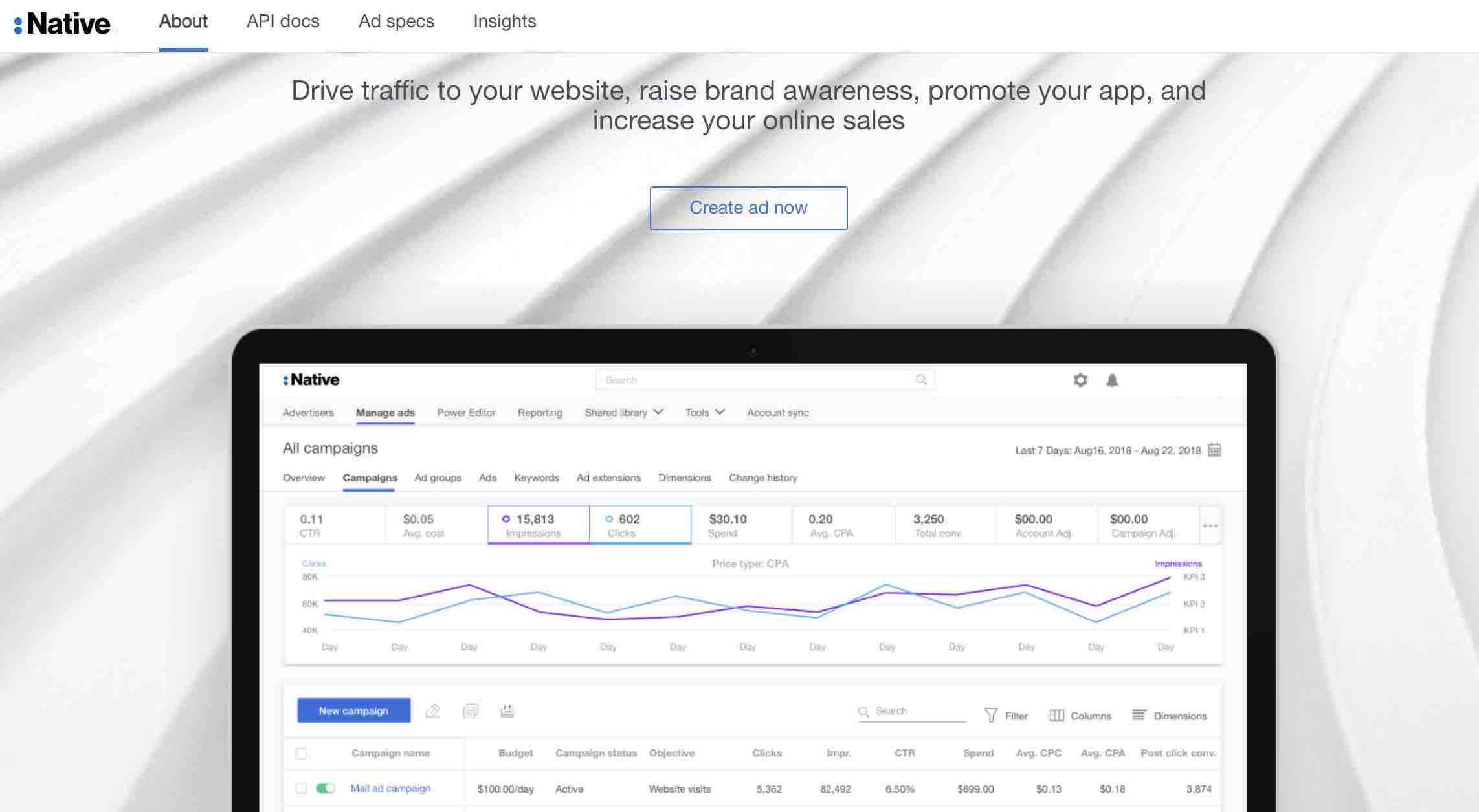The width and height of the screenshot is (1479, 812).
Task: Click the Create ad now button
Action: click(748, 208)
